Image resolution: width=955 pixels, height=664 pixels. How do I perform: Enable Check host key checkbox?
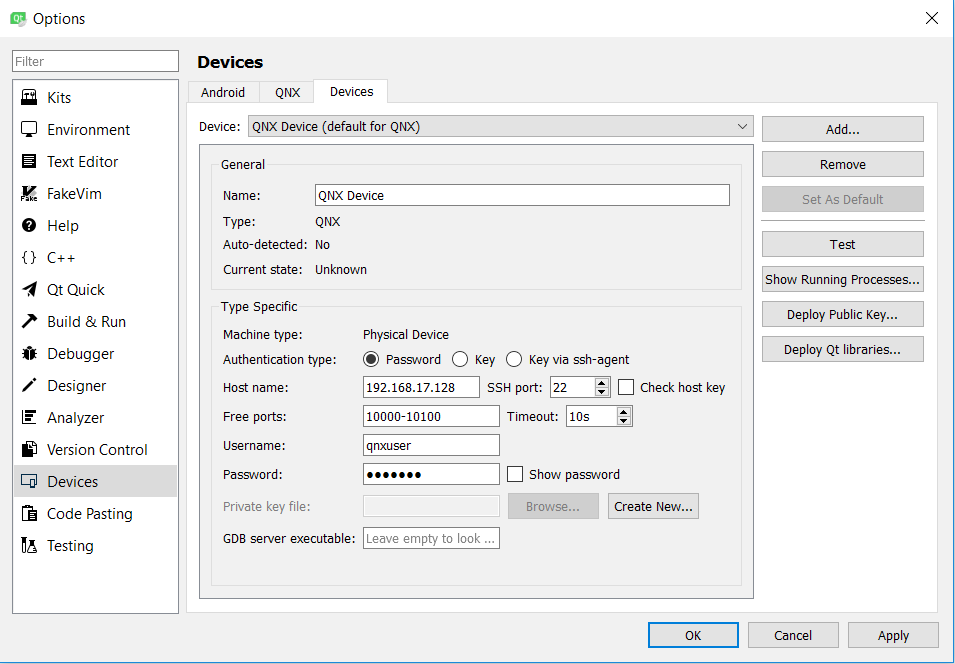click(x=626, y=387)
